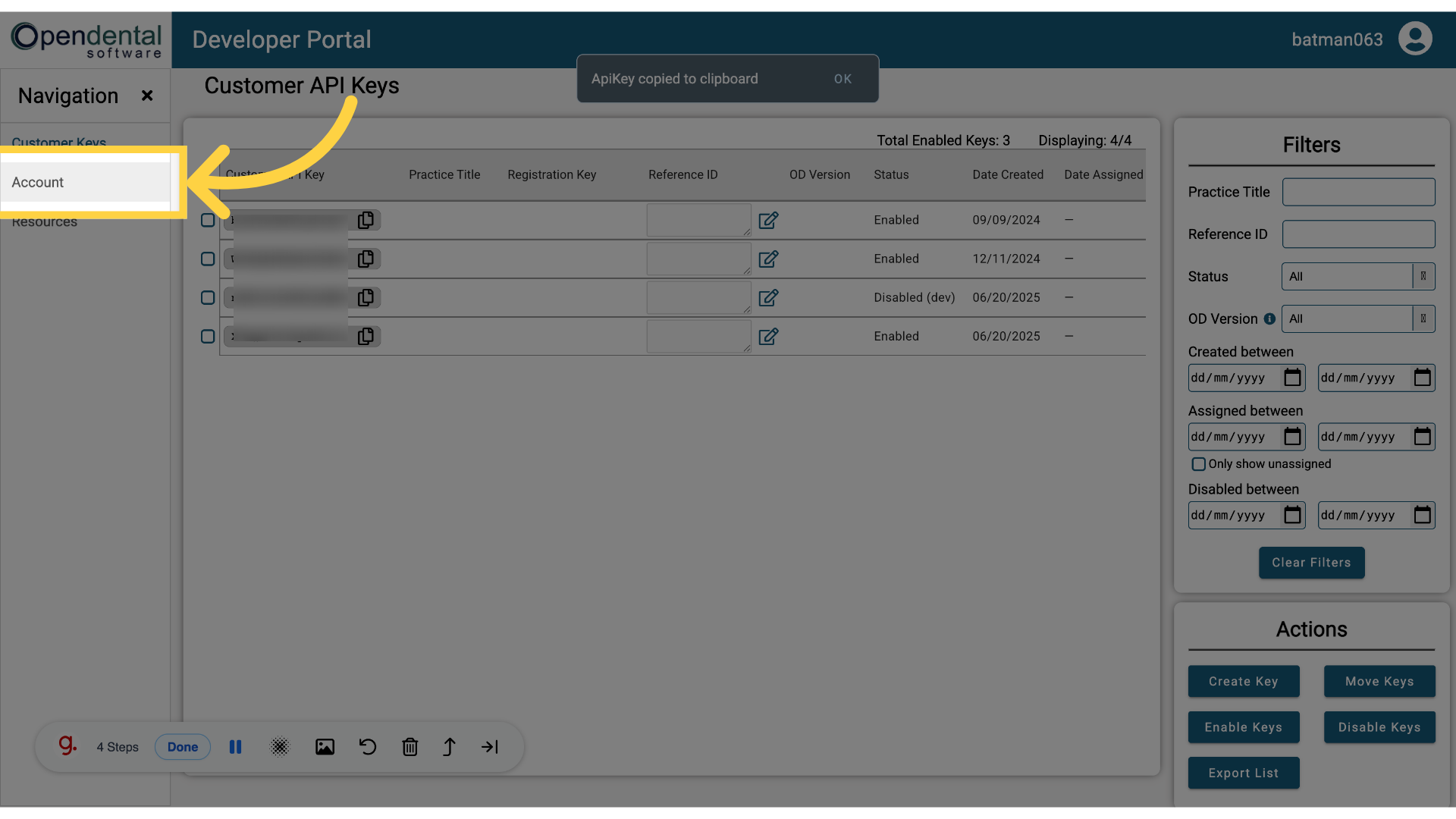Open the Status filter dropdown

point(1358,276)
